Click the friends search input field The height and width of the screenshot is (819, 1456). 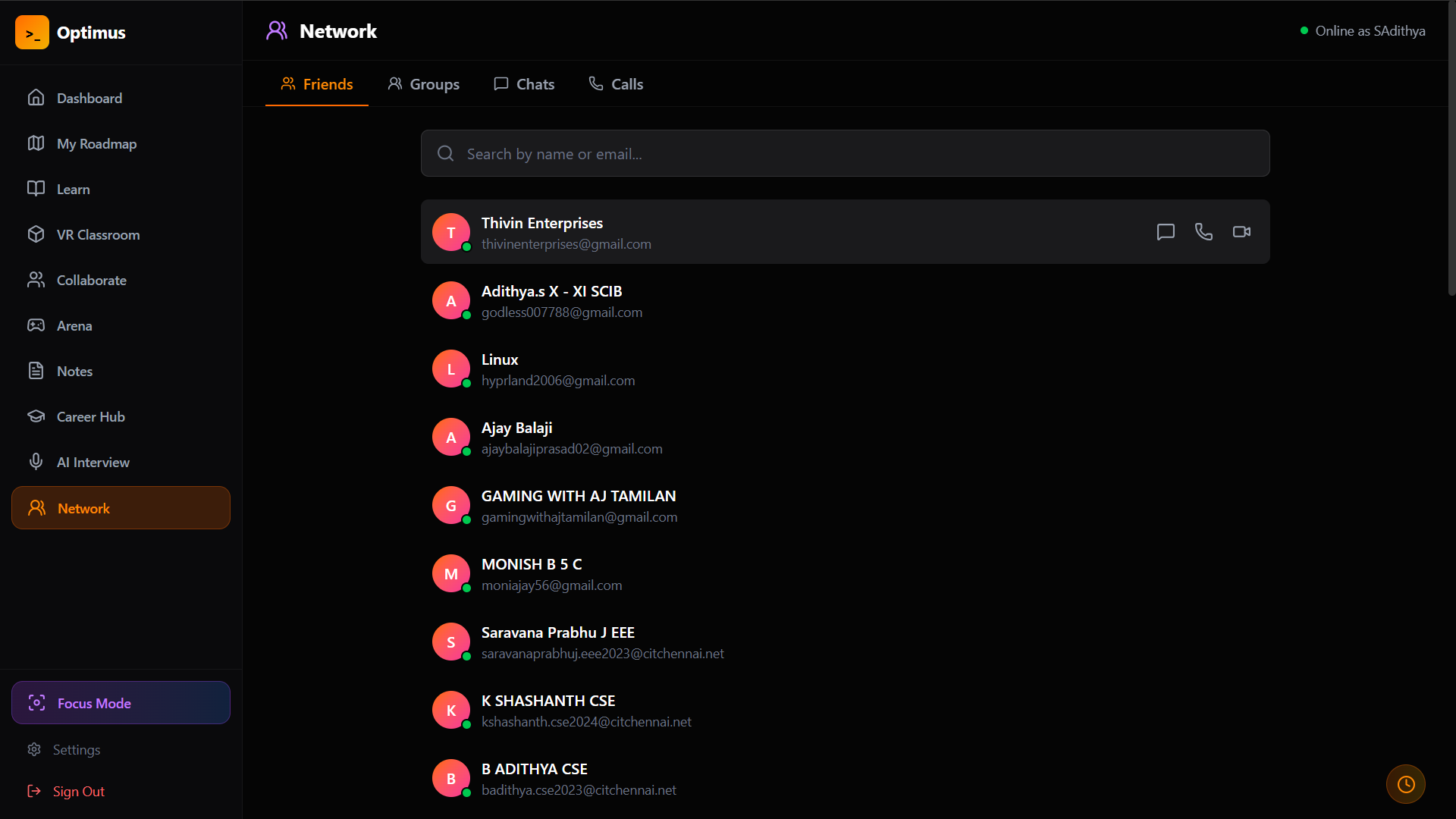(845, 154)
